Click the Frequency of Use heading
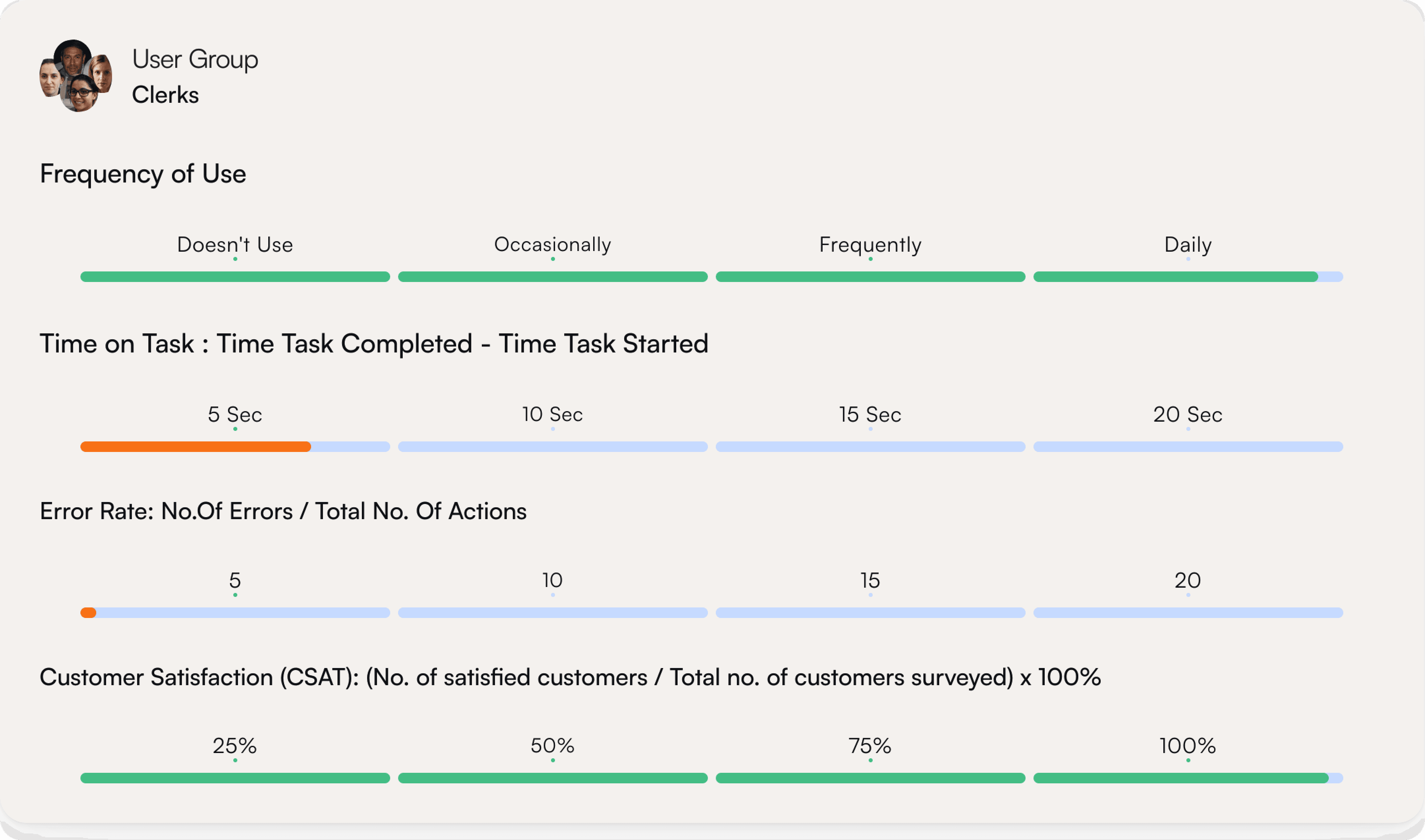This screenshot has width=1425, height=840. point(143,174)
